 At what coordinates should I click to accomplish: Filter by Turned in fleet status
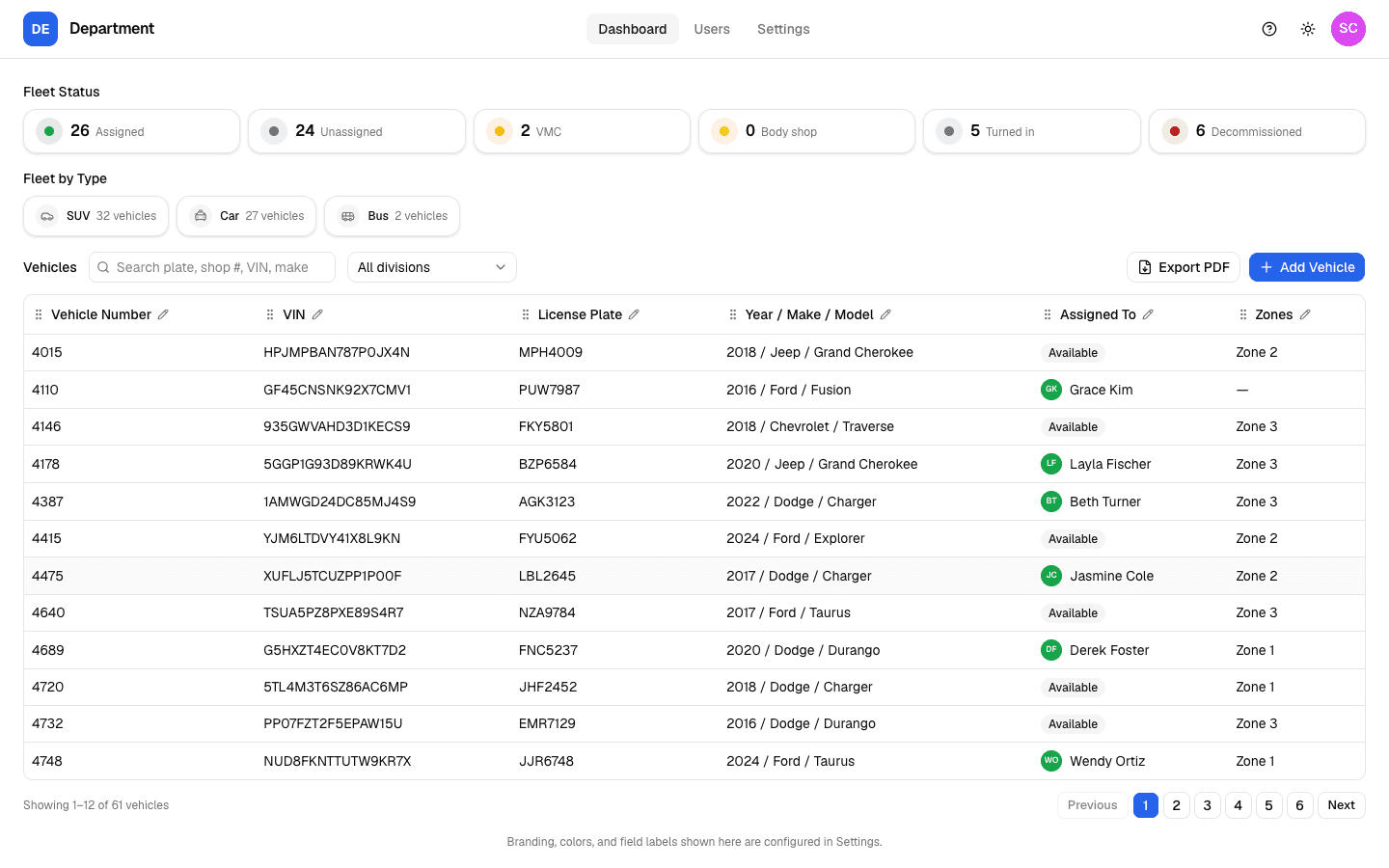coord(1032,131)
